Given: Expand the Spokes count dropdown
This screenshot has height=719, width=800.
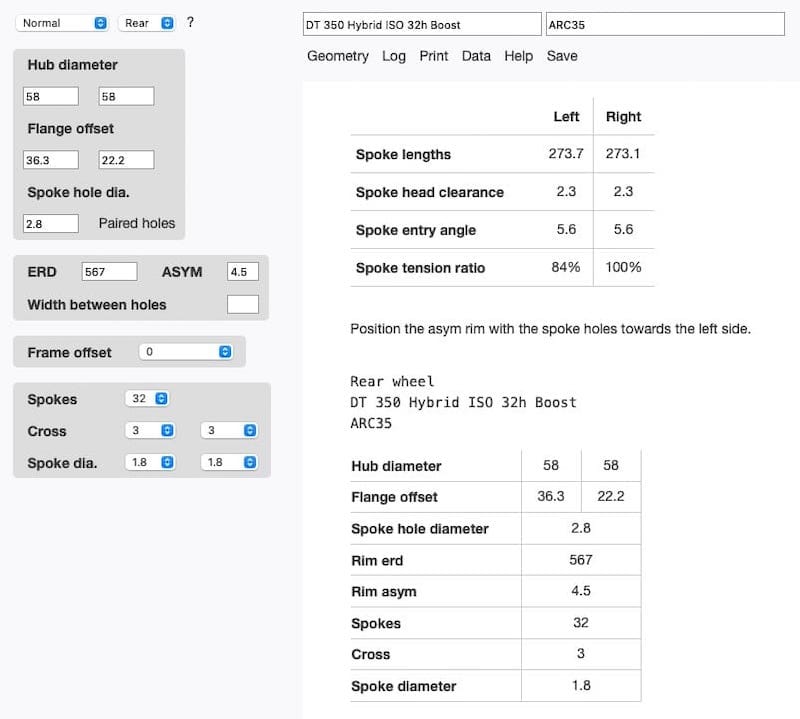Looking at the screenshot, I should click(147, 399).
